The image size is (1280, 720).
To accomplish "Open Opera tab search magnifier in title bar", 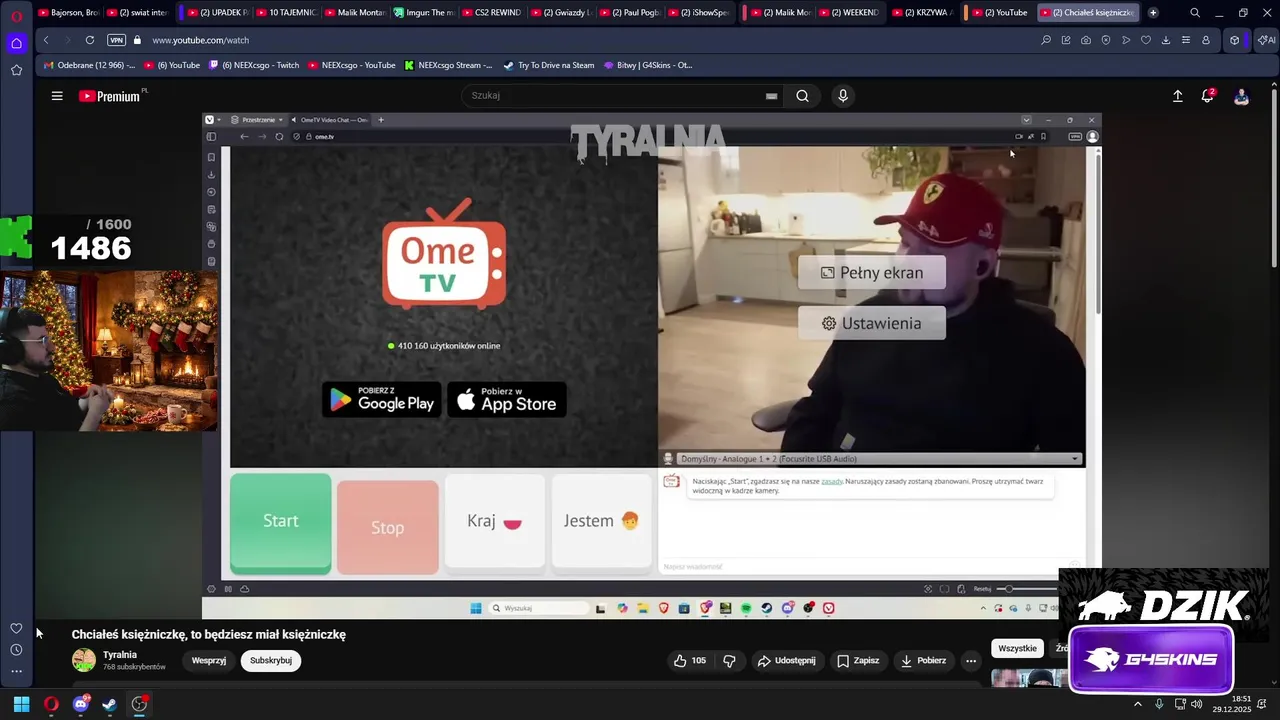I will pyautogui.click(x=1195, y=13).
